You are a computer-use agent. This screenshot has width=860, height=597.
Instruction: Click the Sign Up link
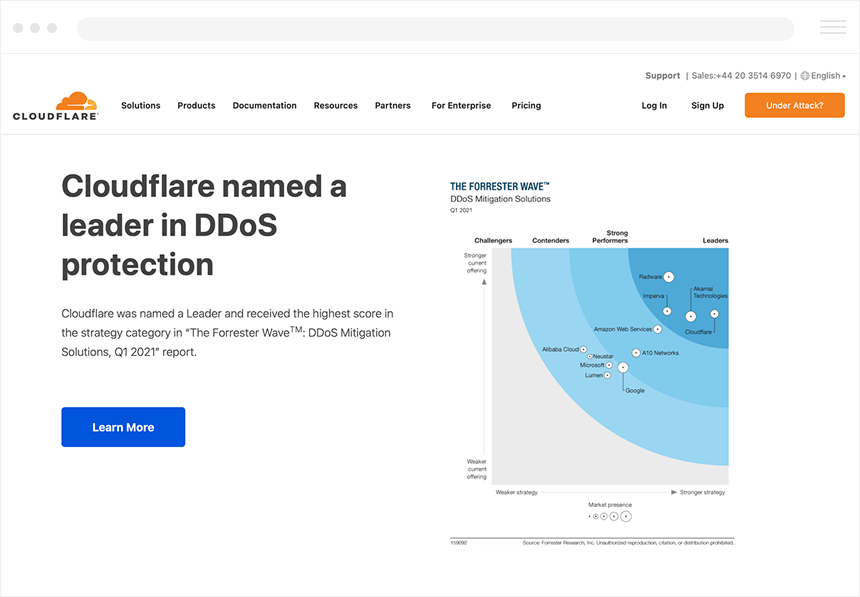click(708, 105)
